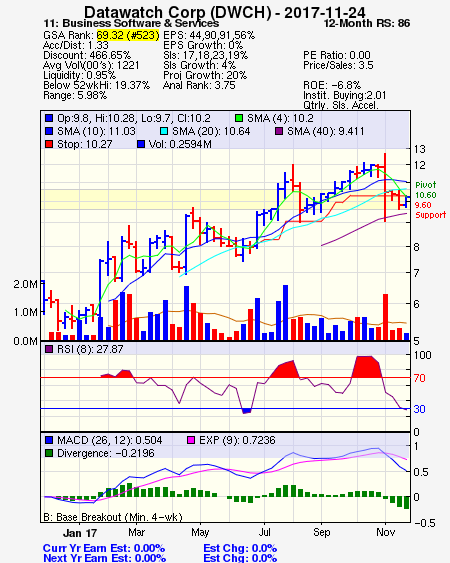
Task: Click the blue SMA (10) legend swatch
Action: click(49, 131)
